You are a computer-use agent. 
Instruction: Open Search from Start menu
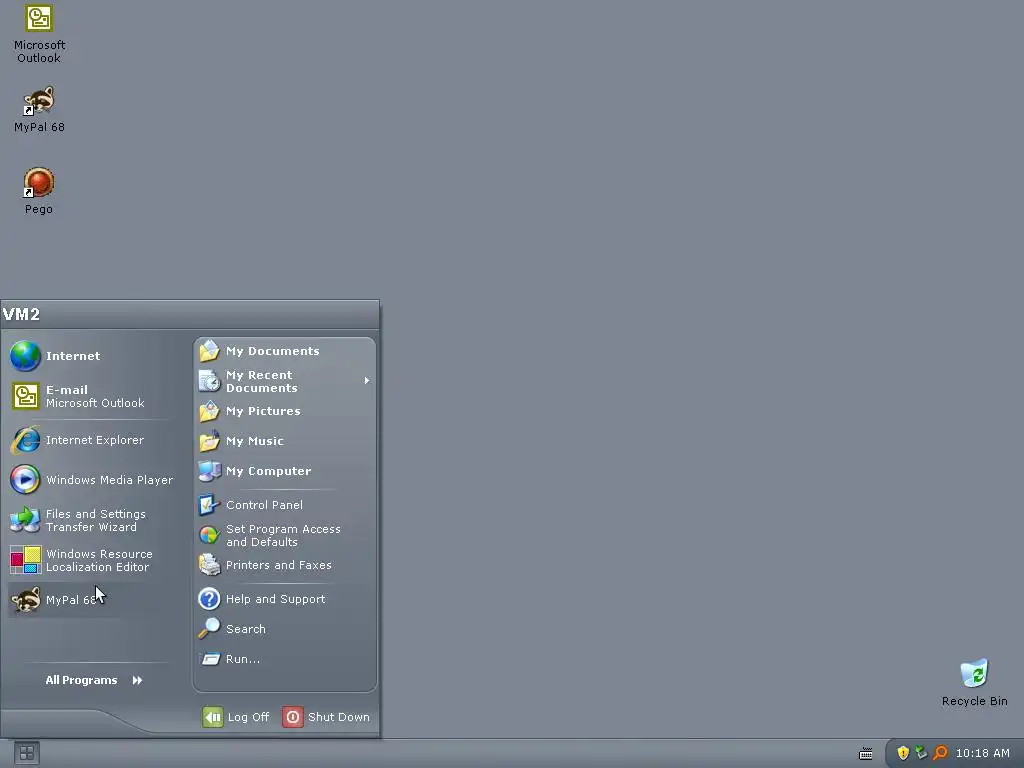click(284, 629)
